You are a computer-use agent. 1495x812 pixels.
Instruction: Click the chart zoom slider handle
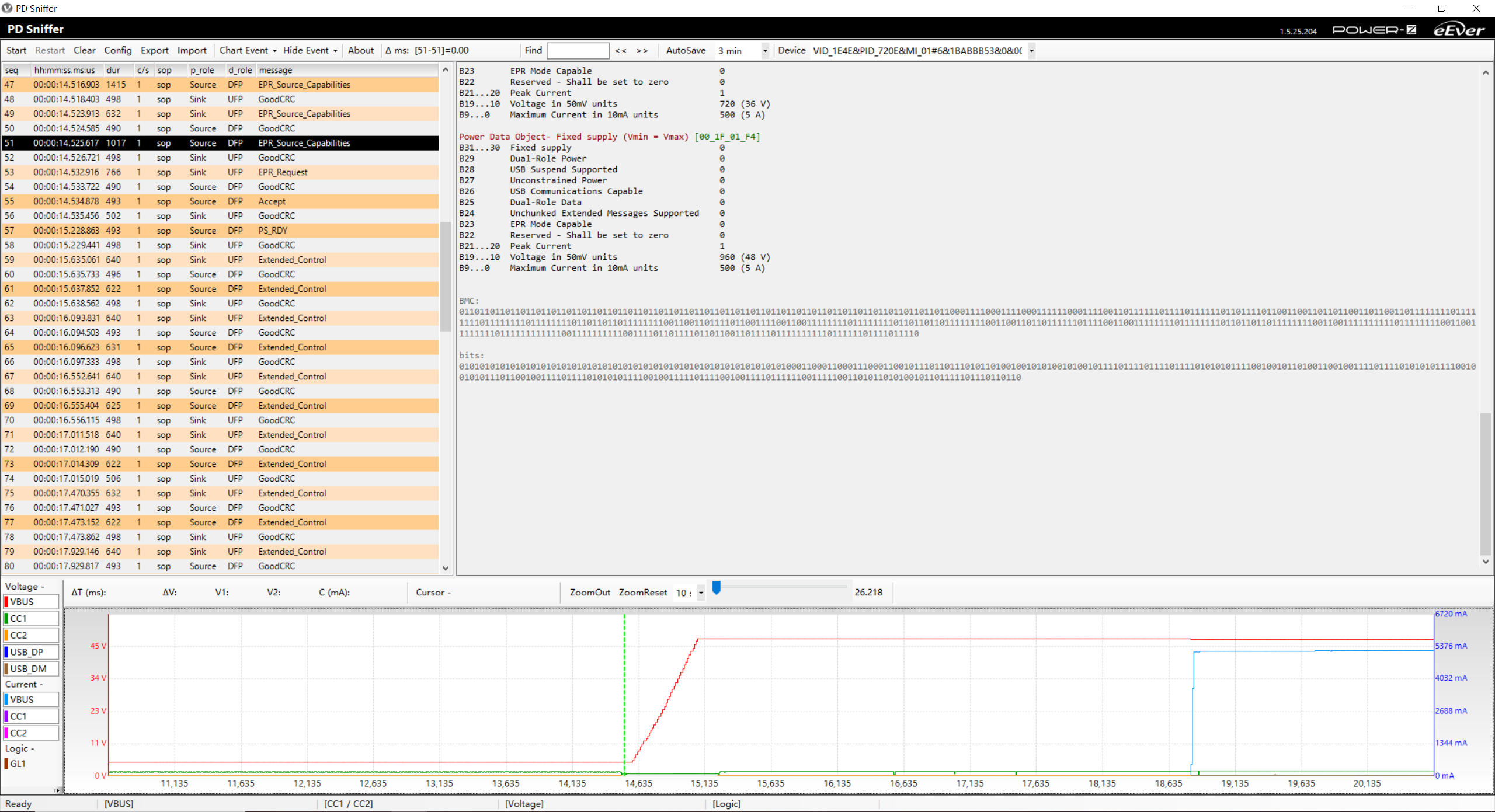[x=716, y=588]
